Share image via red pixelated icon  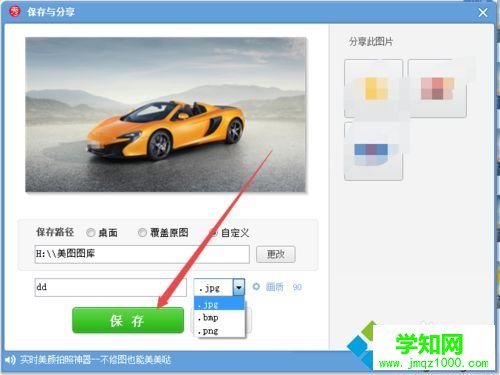[437, 88]
